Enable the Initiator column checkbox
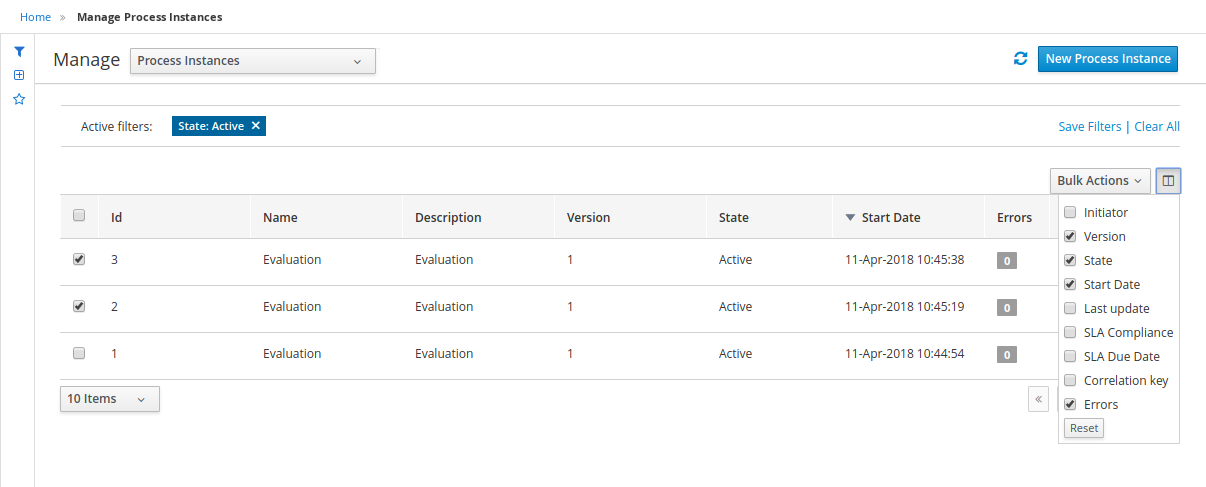Viewport: 1206px width, 487px height. tap(1070, 212)
